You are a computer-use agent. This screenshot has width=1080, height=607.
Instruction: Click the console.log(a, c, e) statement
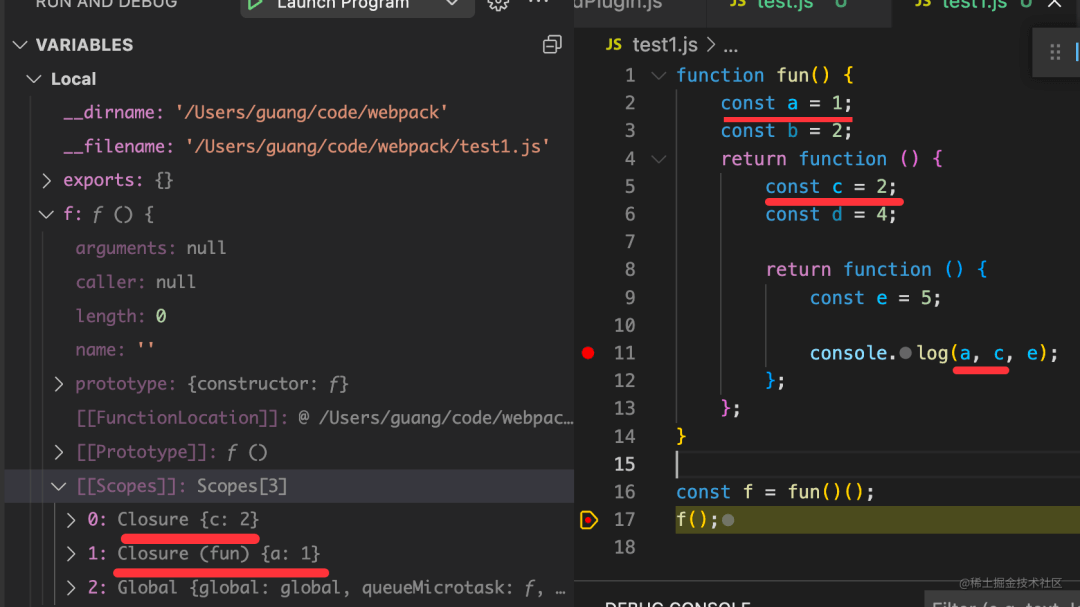pyautogui.click(x=933, y=353)
